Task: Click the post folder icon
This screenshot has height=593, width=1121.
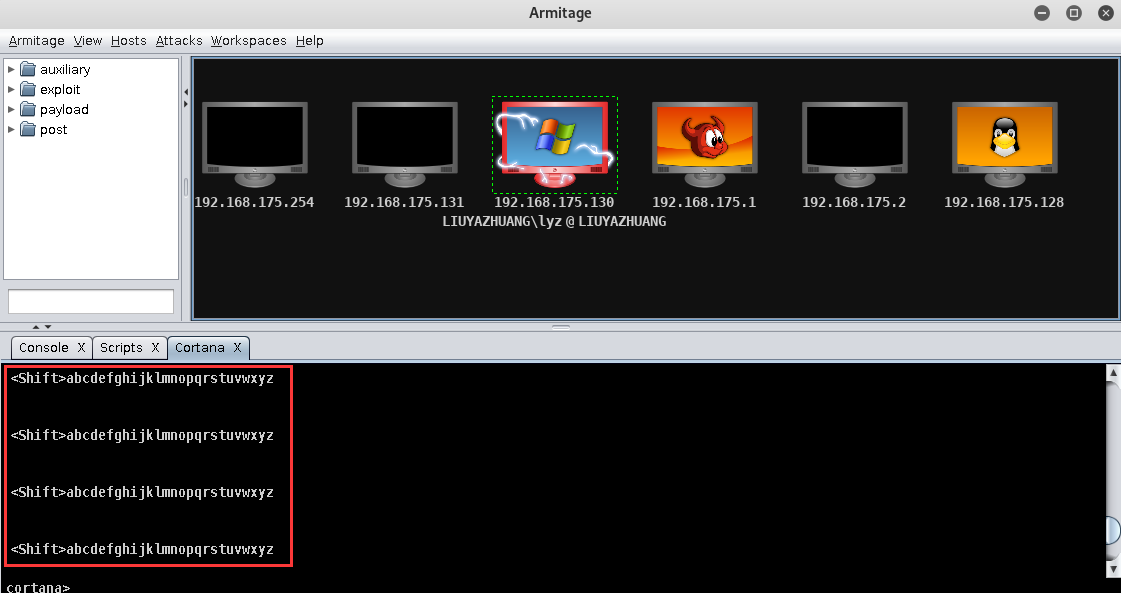Action: [x=28, y=129]
